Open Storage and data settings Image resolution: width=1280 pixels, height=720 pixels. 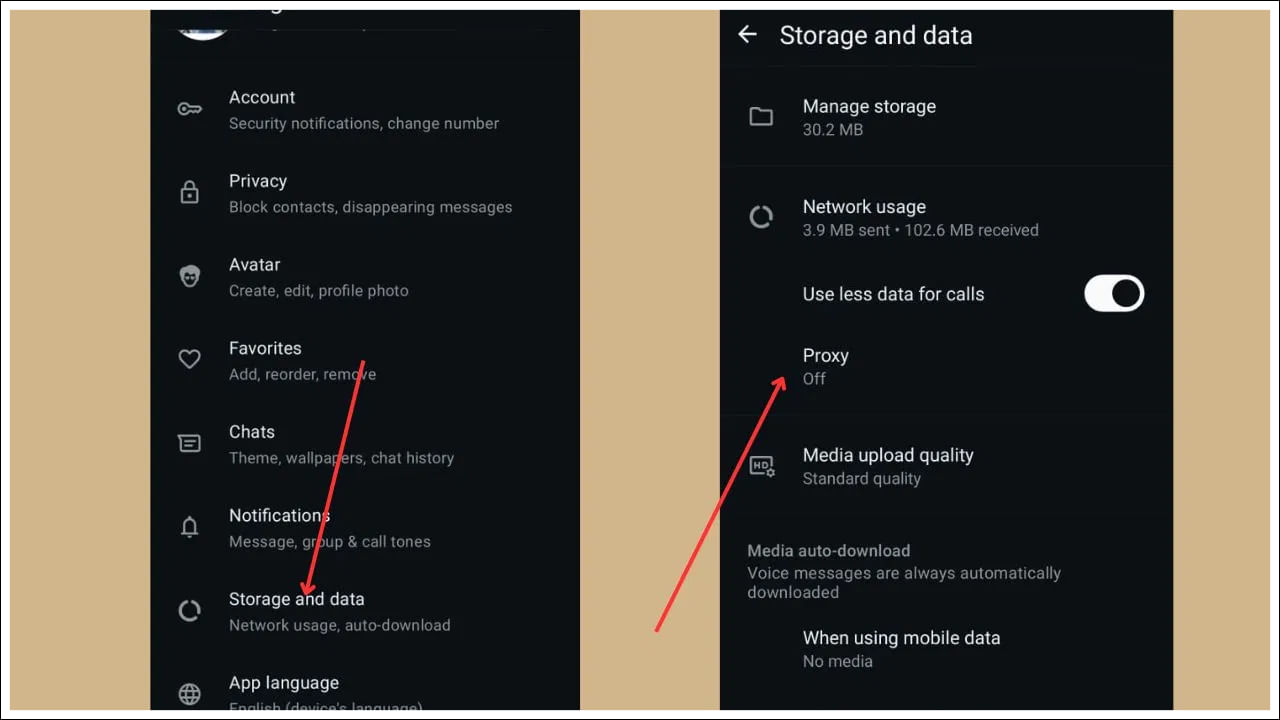[x=297, y=610]
